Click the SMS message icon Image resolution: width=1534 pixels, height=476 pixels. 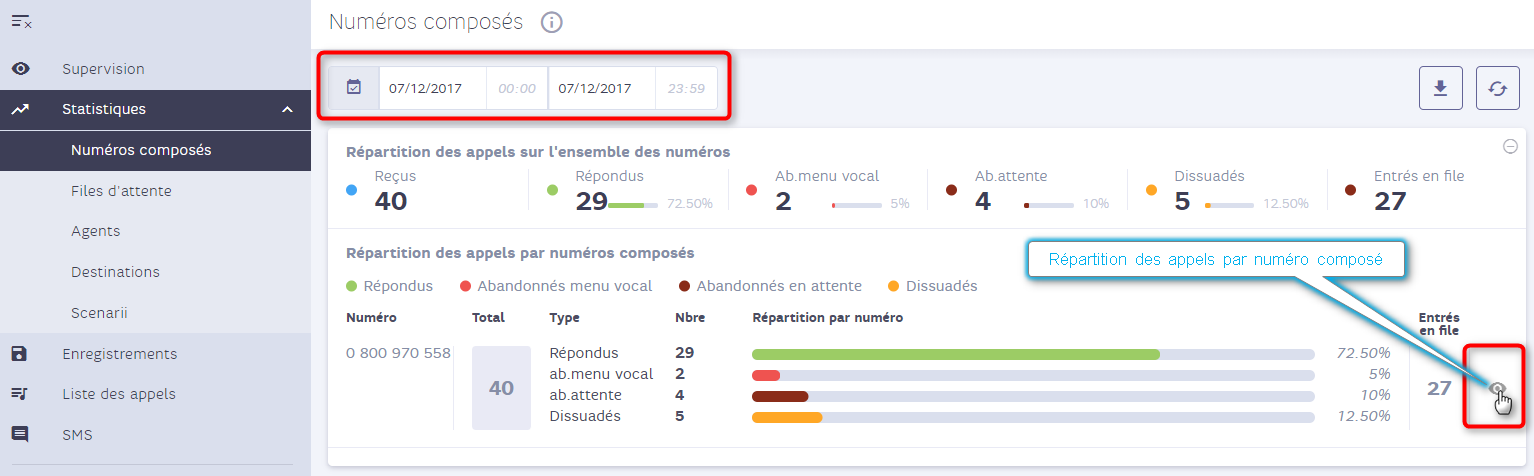(20, 435)
